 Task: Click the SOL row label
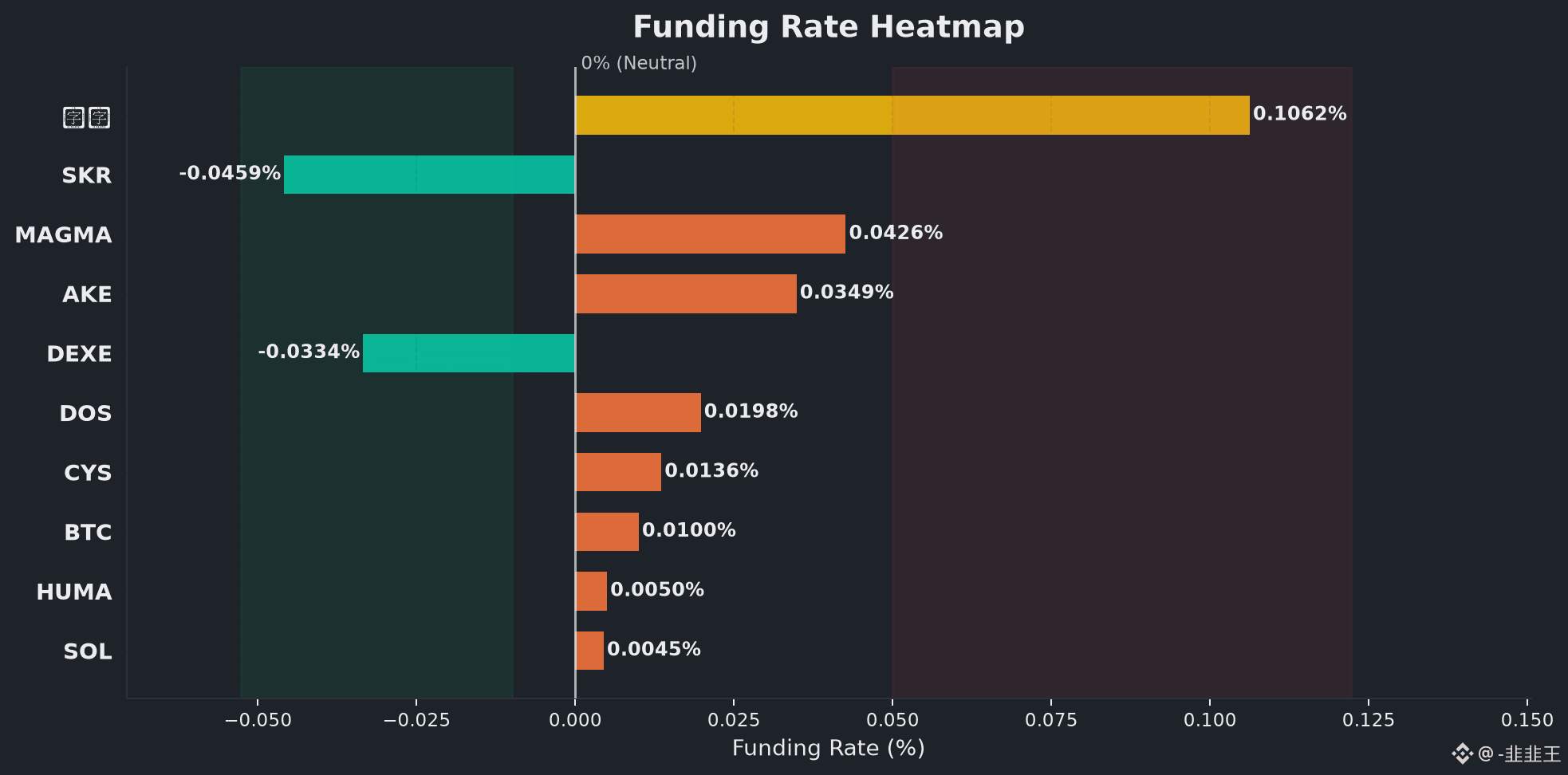tap(88, 651)
